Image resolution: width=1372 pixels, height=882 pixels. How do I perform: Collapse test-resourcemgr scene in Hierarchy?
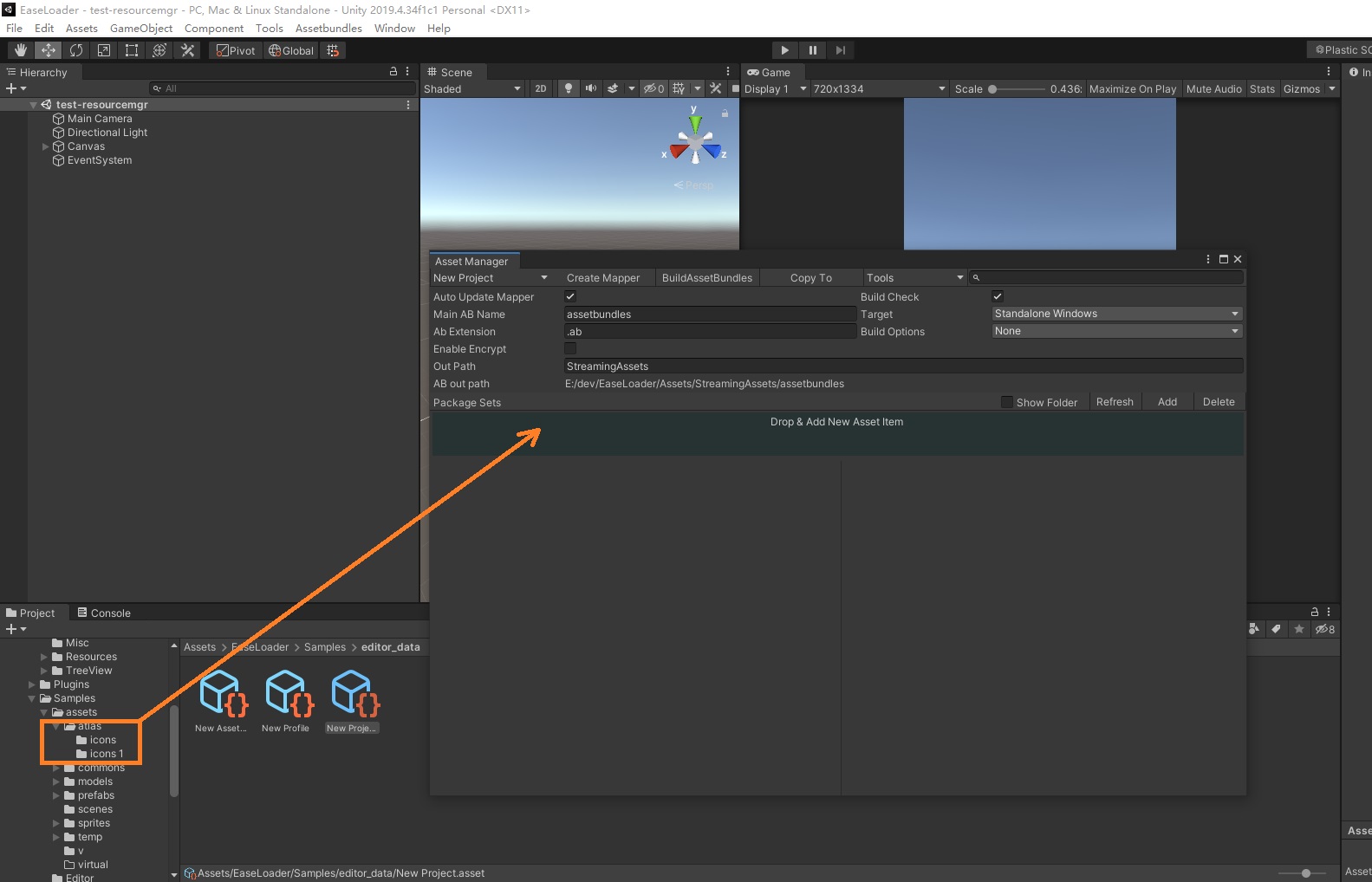point(34,105)
